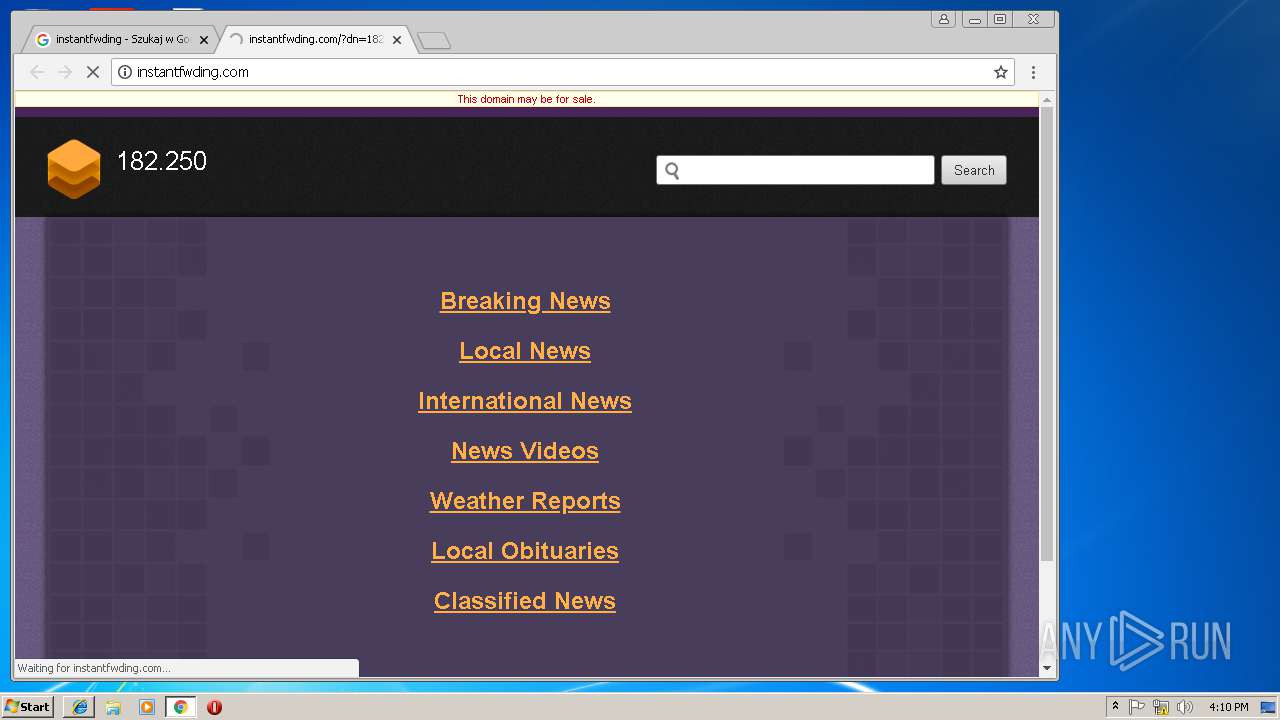The width and height of the screenshot is (1280, 720).
Task: Click the magnifier icon in search box
Action: click(672, 171)
